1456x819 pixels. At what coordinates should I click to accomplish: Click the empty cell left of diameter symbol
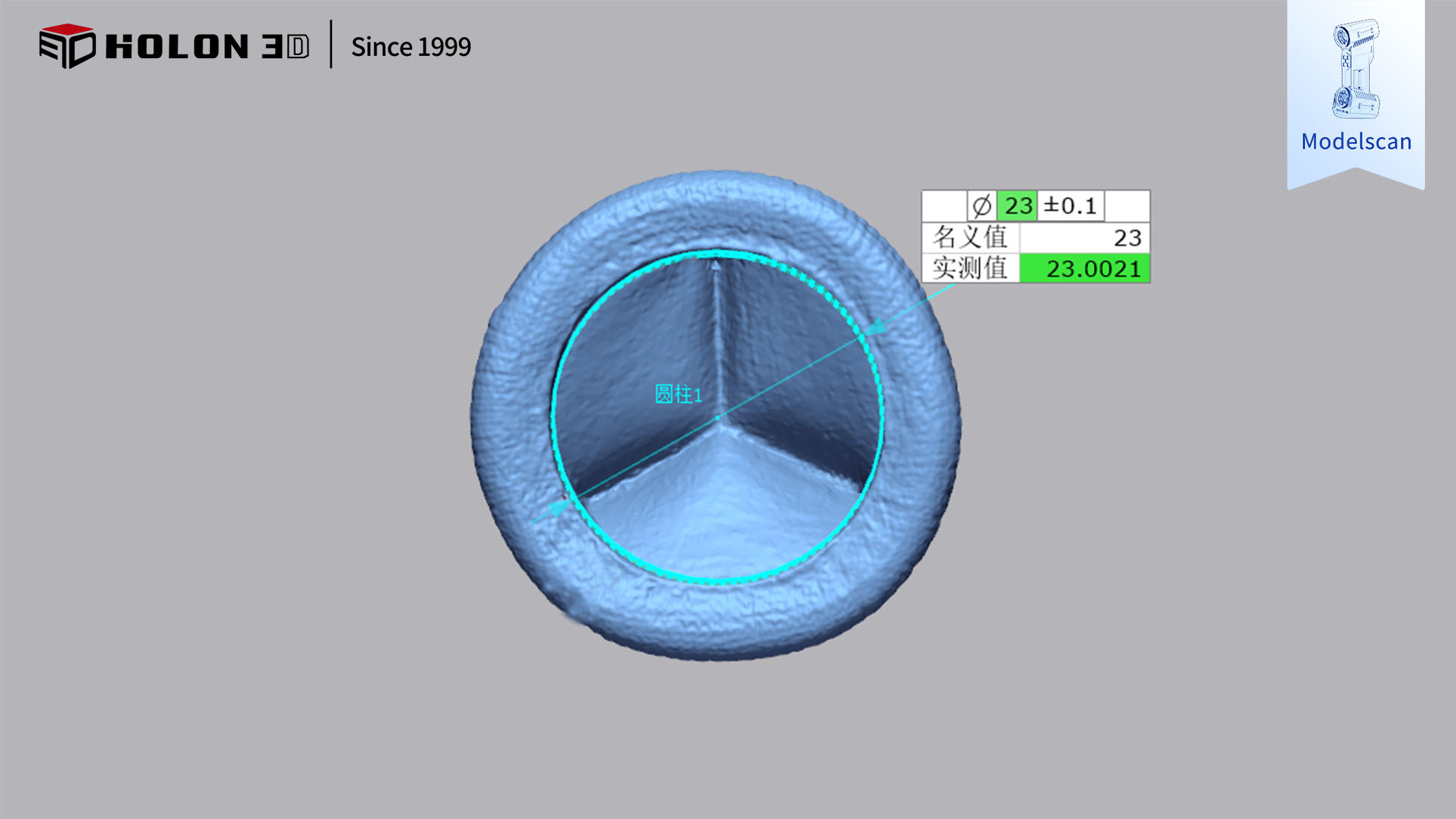point(944,206)
